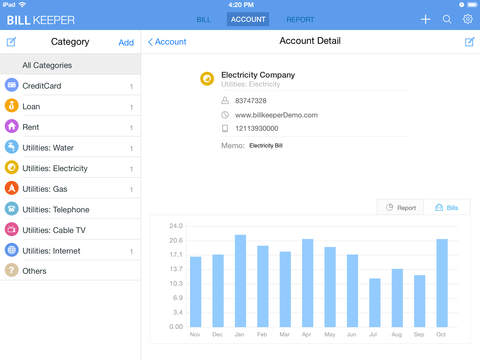The height and width of the screenshot is (360, 480).
Task: Open the Others category
Action: (x=70, y=271)
